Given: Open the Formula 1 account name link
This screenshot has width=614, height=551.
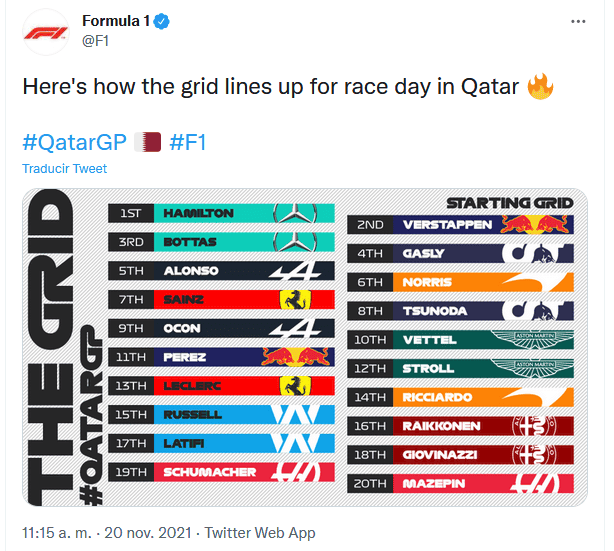Looking at the screenshot, I should click(116, 21).
